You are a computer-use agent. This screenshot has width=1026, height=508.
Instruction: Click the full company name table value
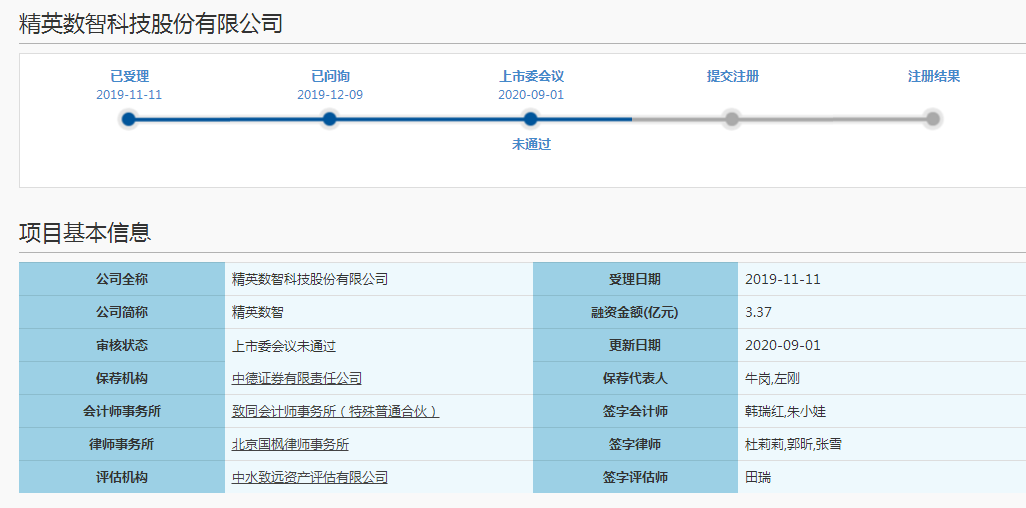tap(310, 280)
